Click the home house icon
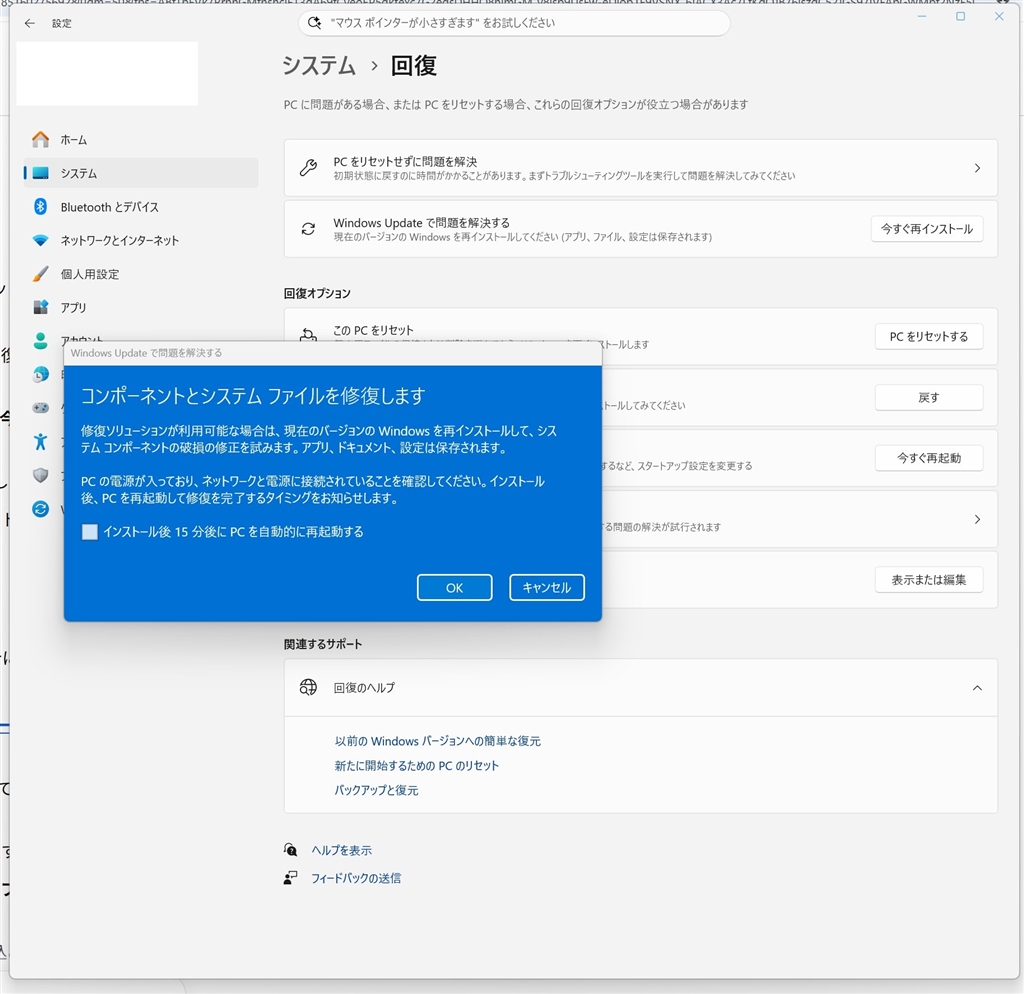1024x994 pixels. tap(40, 139)
